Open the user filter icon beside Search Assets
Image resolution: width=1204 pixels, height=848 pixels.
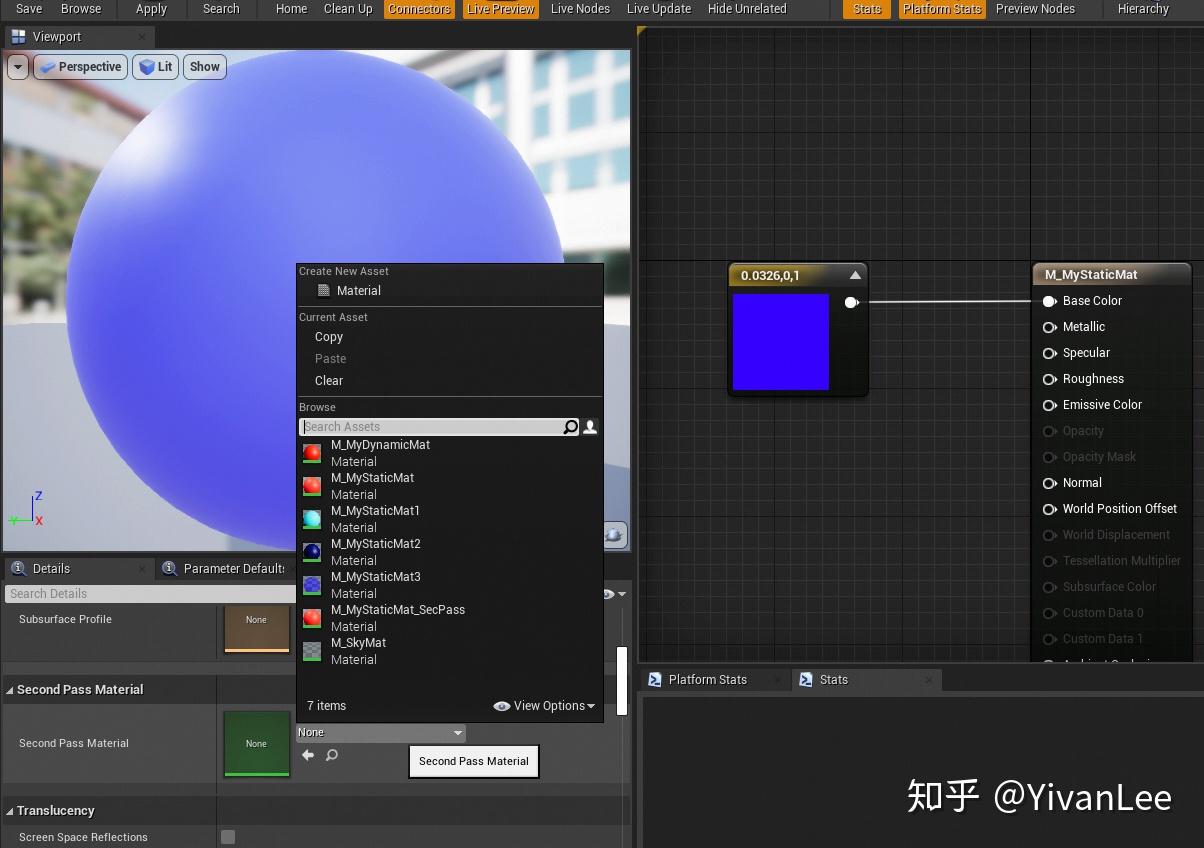coord(589,427)
